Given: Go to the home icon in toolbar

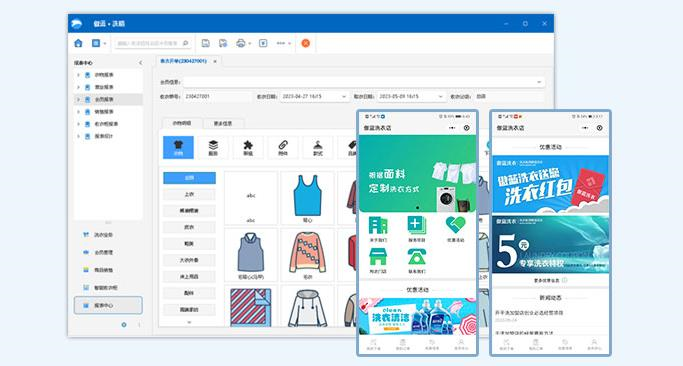Looking at the screenshot, I should pyautogui.click(x=78, y=43).
